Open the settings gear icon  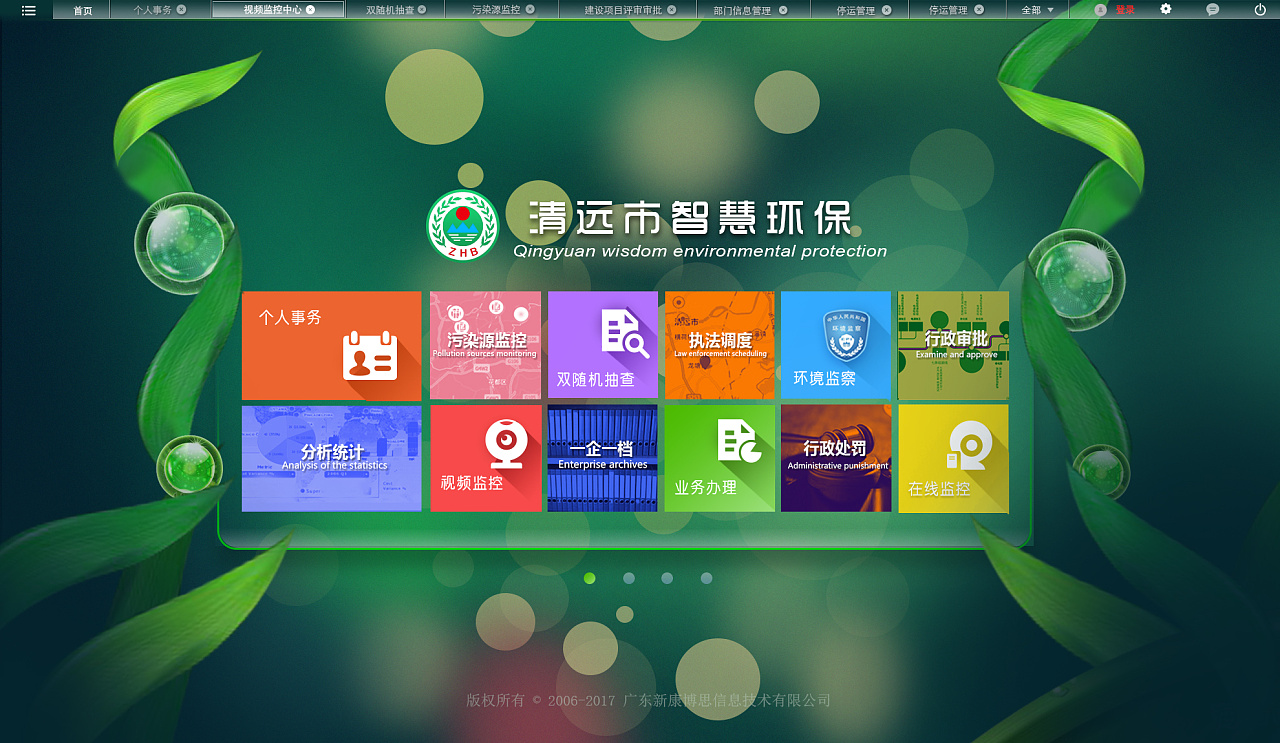coord(1166,9)
